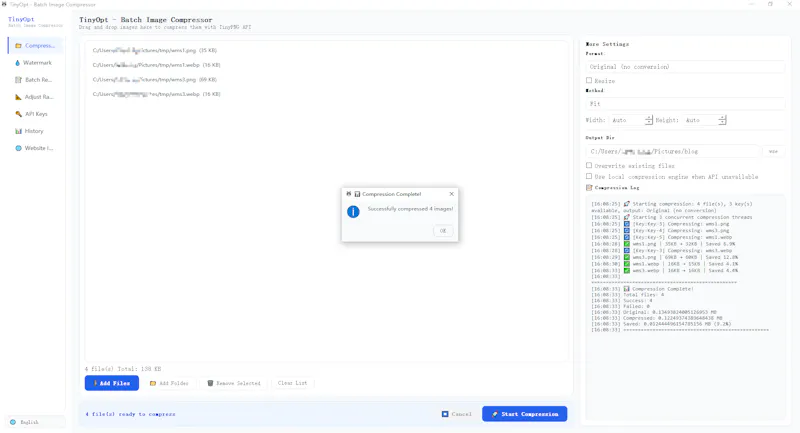
Task: Select the wms1.webp file row
Action: point(326,65)
